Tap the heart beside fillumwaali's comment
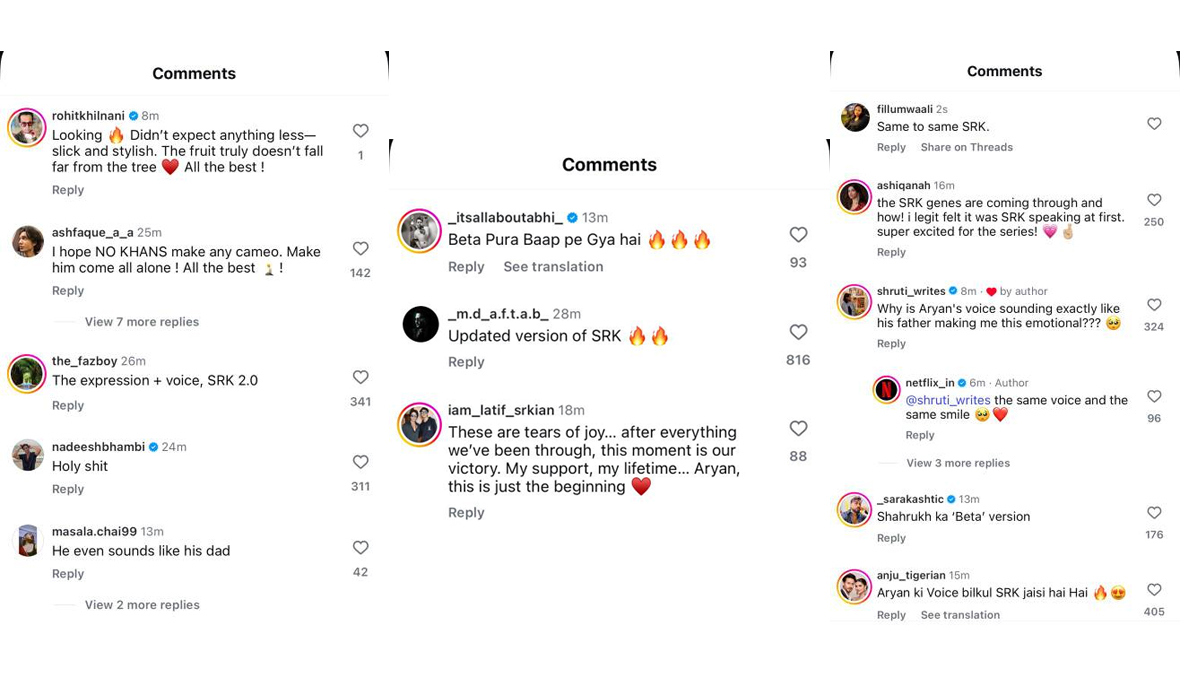 pos(1154,124)
